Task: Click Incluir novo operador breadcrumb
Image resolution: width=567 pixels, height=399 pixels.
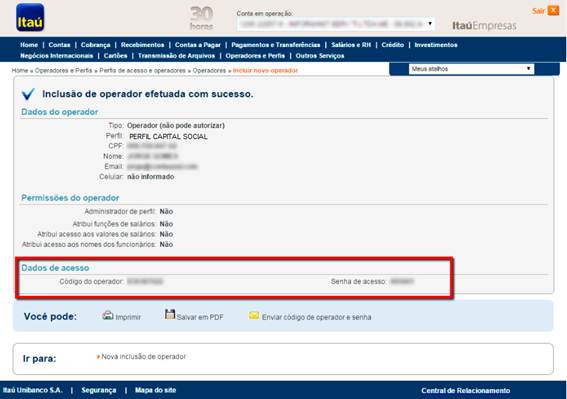Action: [265, 71]
